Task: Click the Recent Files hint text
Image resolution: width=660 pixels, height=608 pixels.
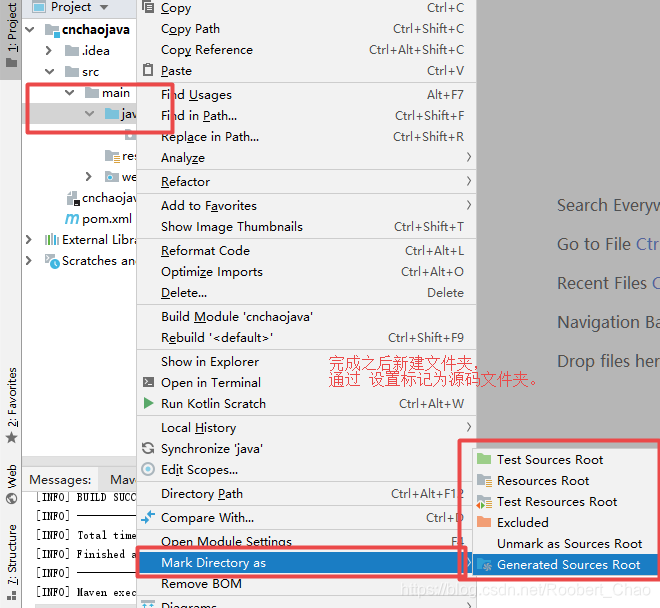Action: [608, 283]
